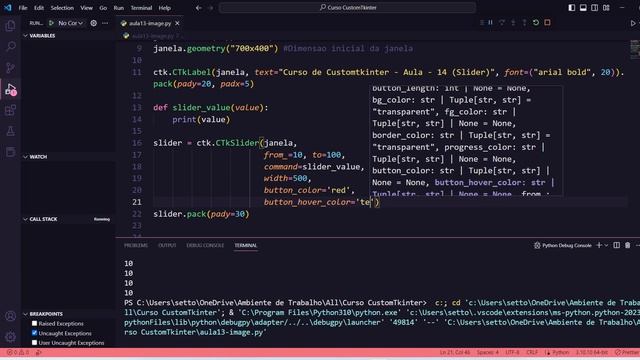Open the Accounts icon in activity bar

pyautogui.click(x=11, y=316)
